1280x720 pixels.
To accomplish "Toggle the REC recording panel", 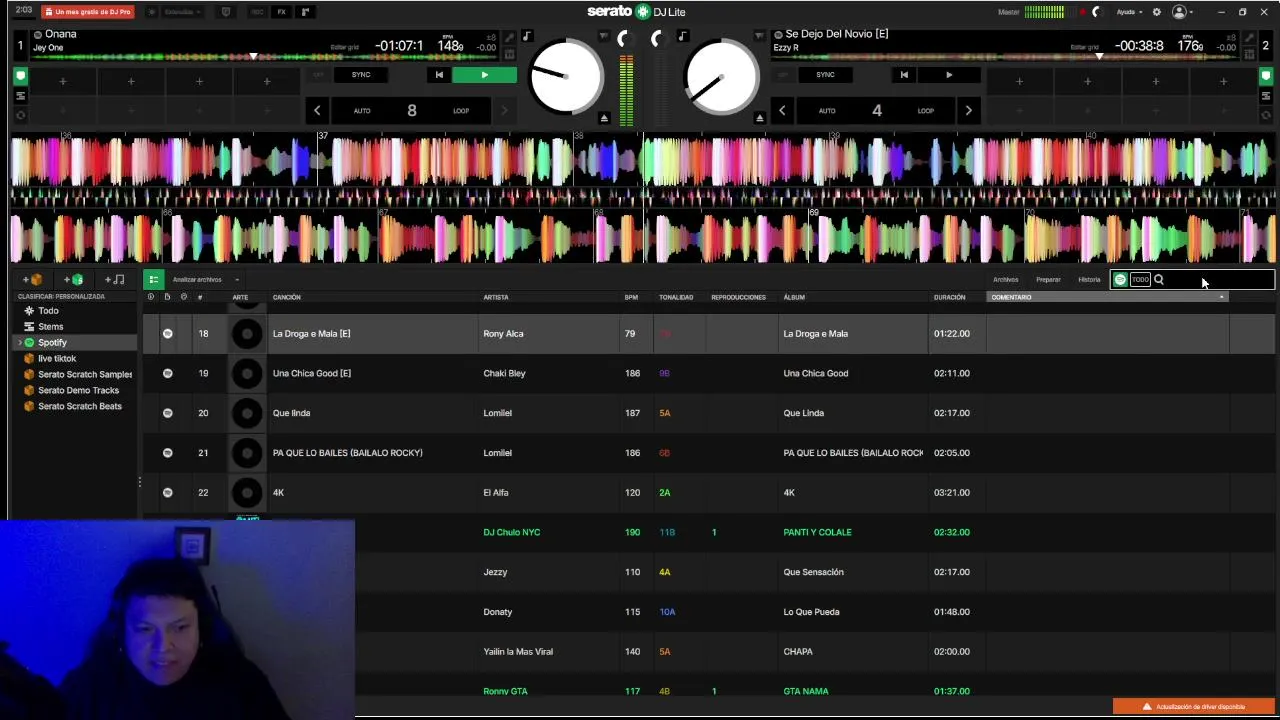I will [x=257, y=12].
